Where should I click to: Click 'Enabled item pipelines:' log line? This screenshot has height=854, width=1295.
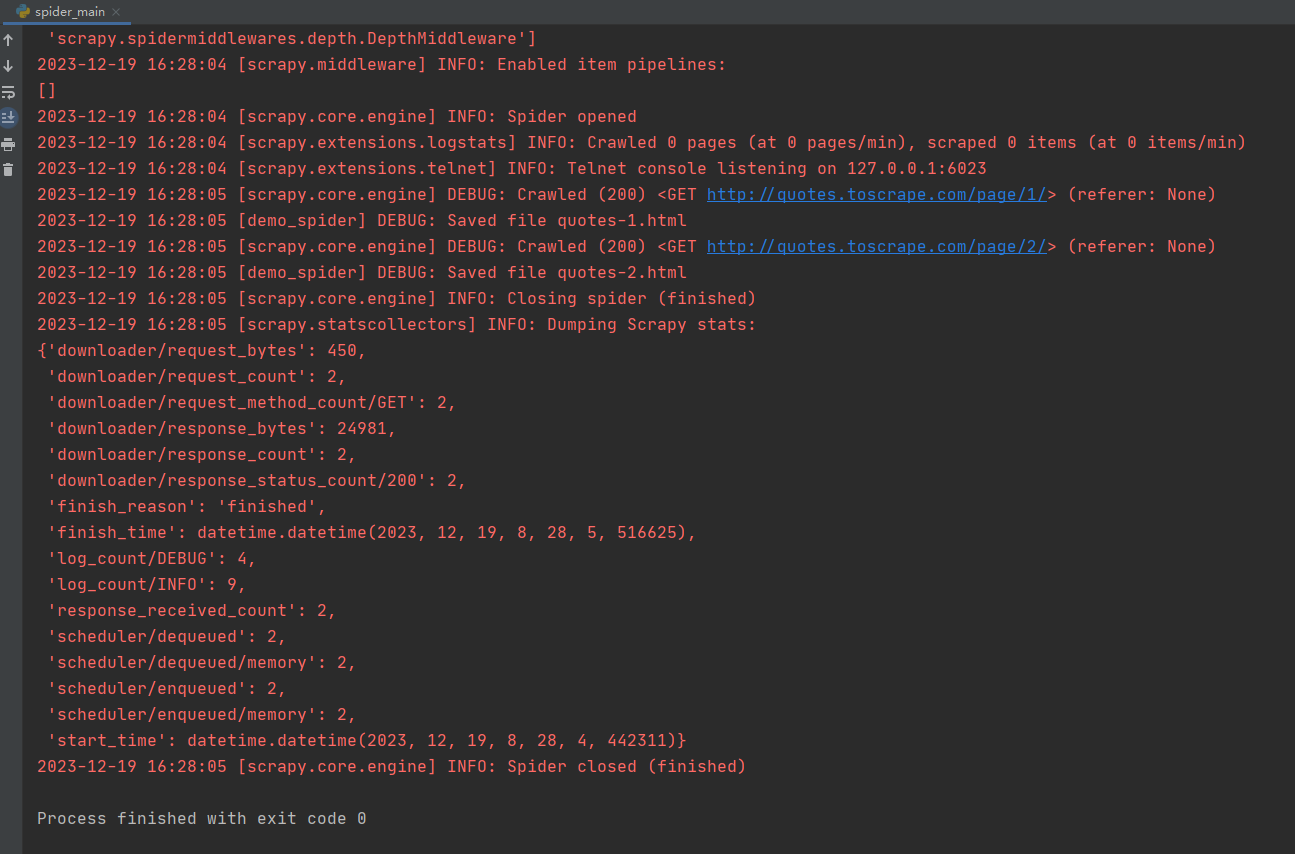coord(382,64)
